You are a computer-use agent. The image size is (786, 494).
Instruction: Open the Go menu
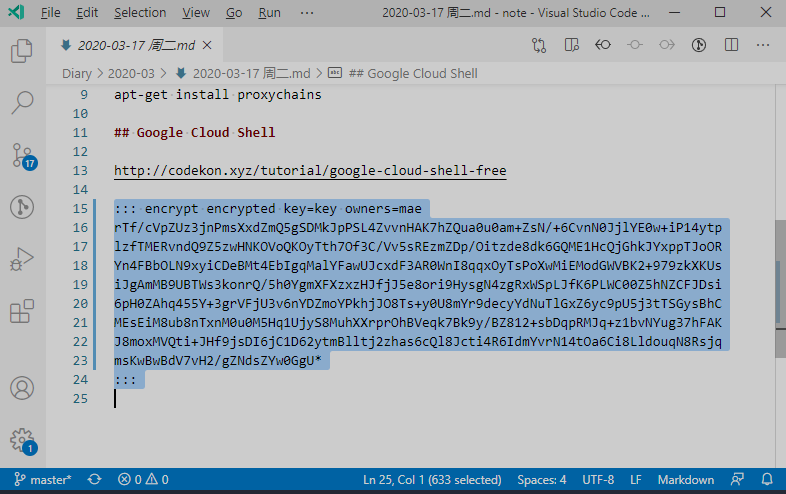coord(234,13)
